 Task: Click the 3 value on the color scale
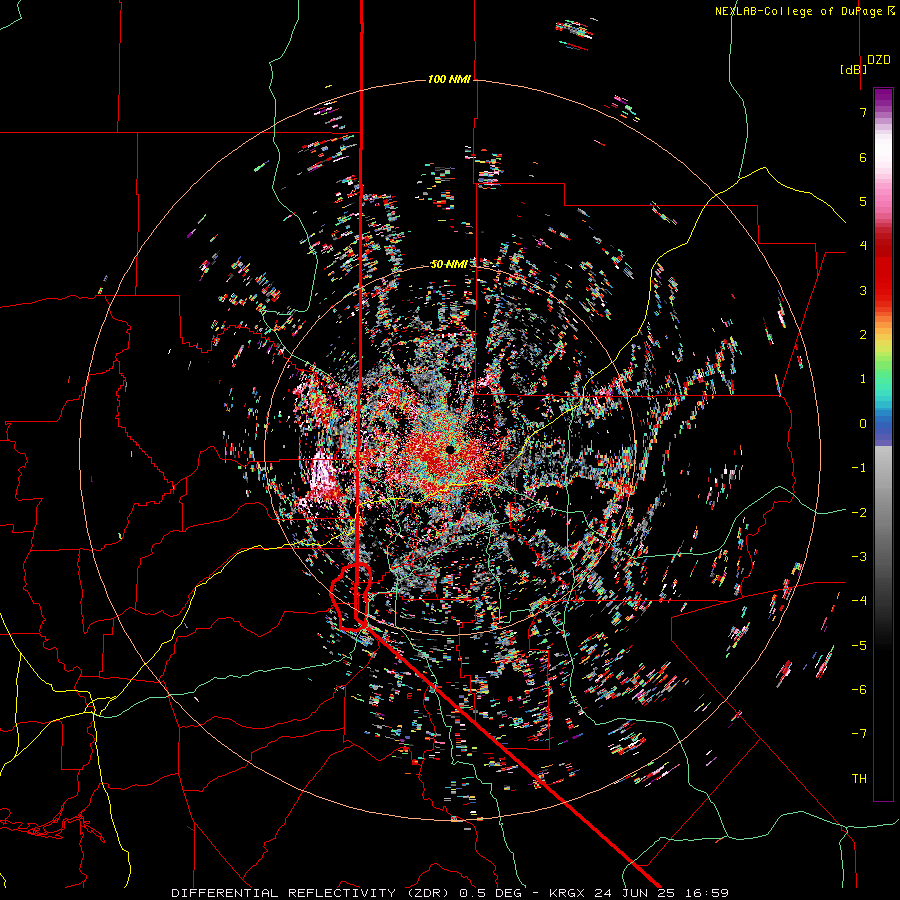point(863,290)
